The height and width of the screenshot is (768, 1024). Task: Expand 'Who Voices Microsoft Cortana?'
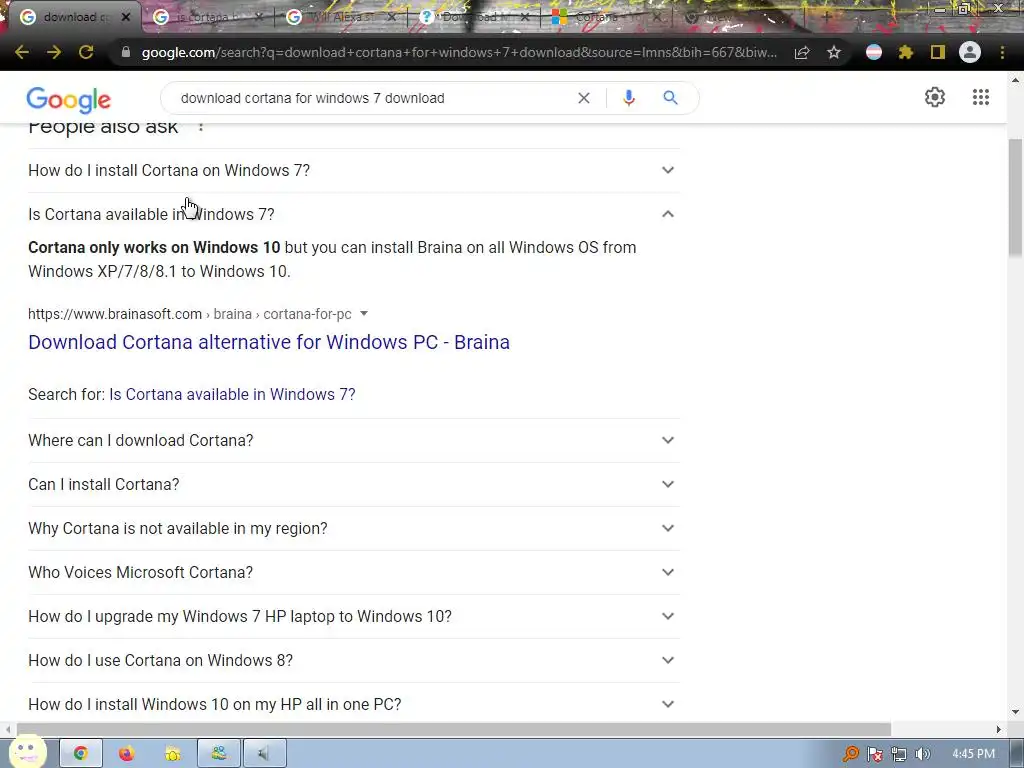tap(353, 572)
